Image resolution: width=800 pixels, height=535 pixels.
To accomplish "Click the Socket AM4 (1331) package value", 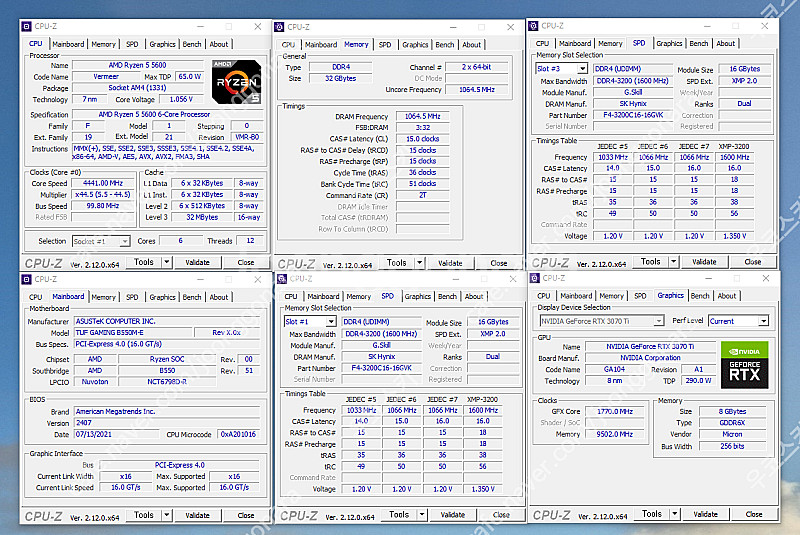I will coord(137,88).
